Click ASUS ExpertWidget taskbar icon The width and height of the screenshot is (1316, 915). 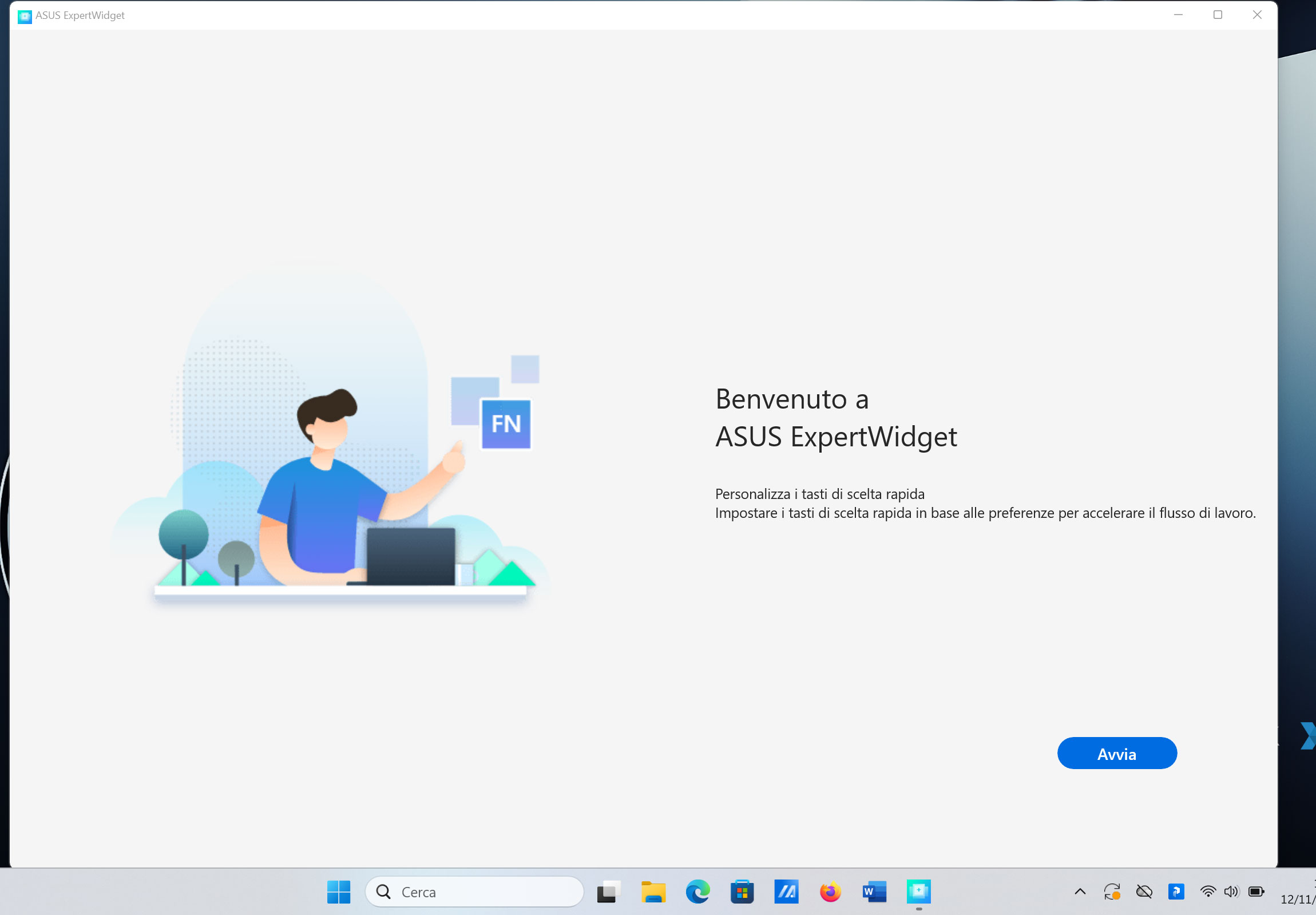click(918, 892)
